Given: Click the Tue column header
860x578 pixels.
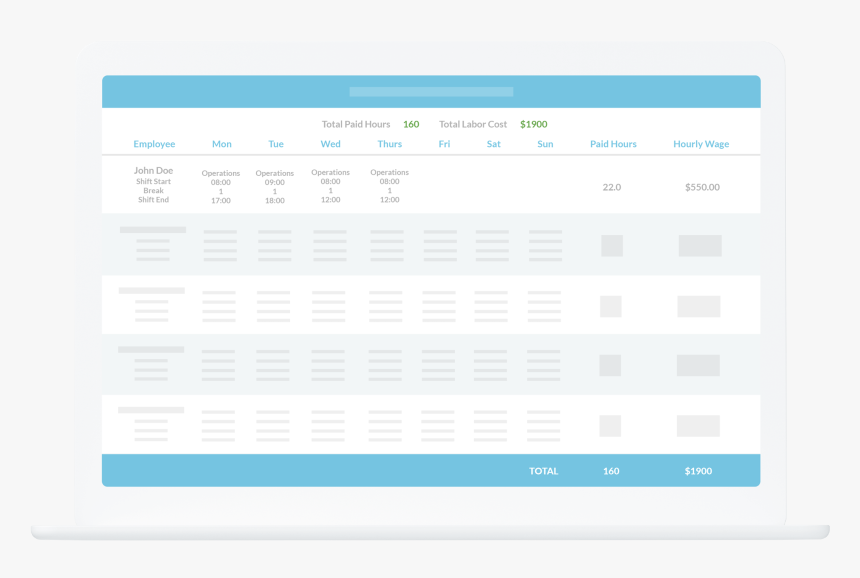Looking at the screenshot, I should click(275, 144).
